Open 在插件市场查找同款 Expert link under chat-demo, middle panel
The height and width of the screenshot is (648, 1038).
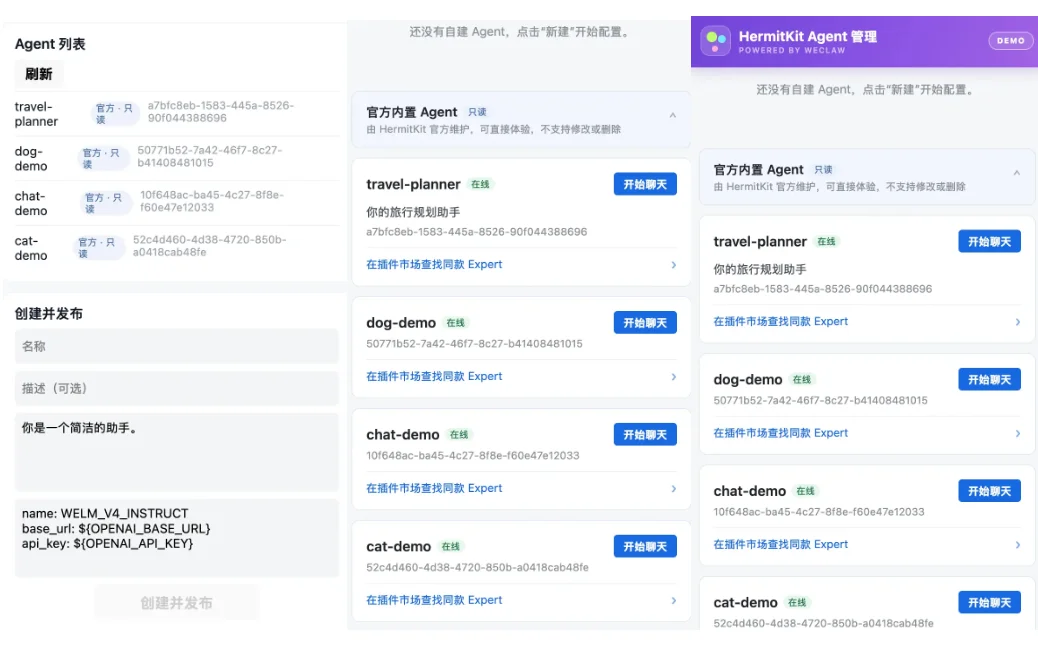click(434, 488)
